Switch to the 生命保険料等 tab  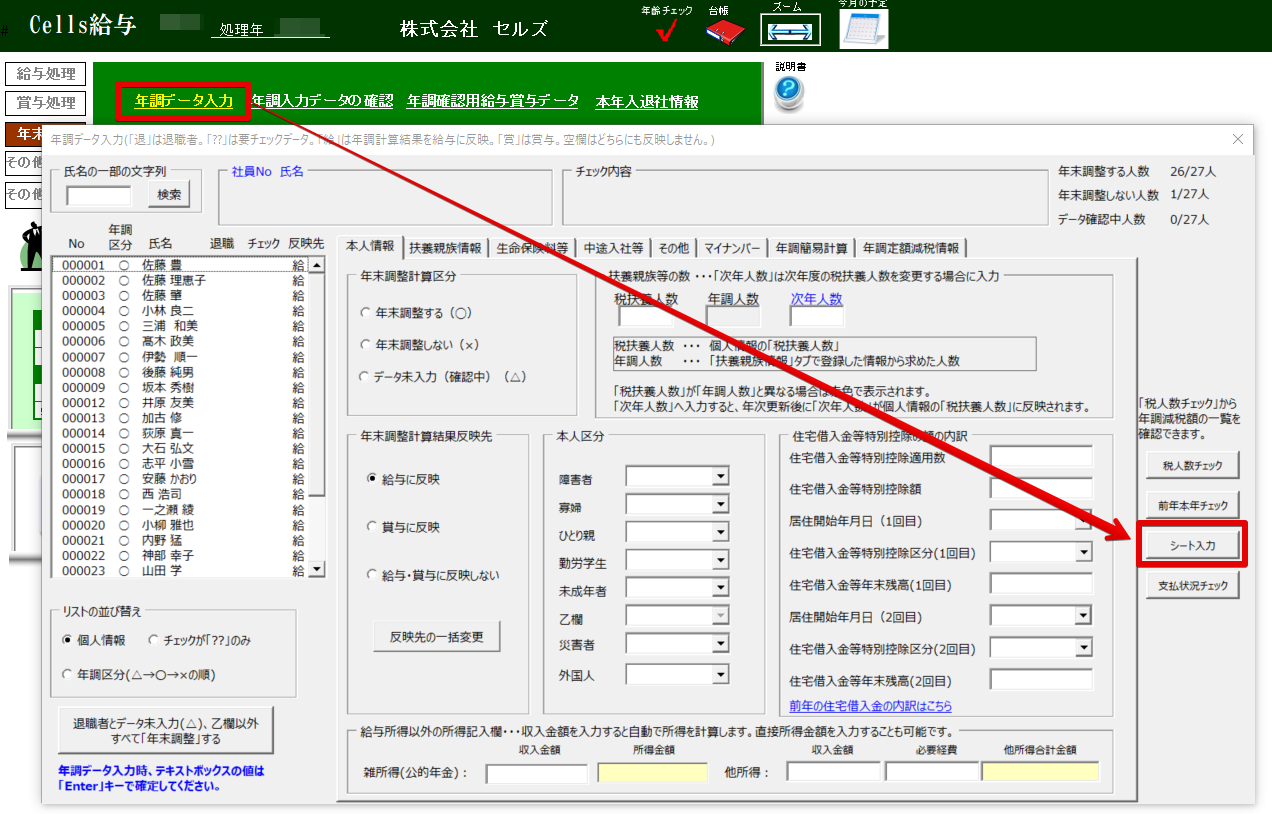click(532, 248)
